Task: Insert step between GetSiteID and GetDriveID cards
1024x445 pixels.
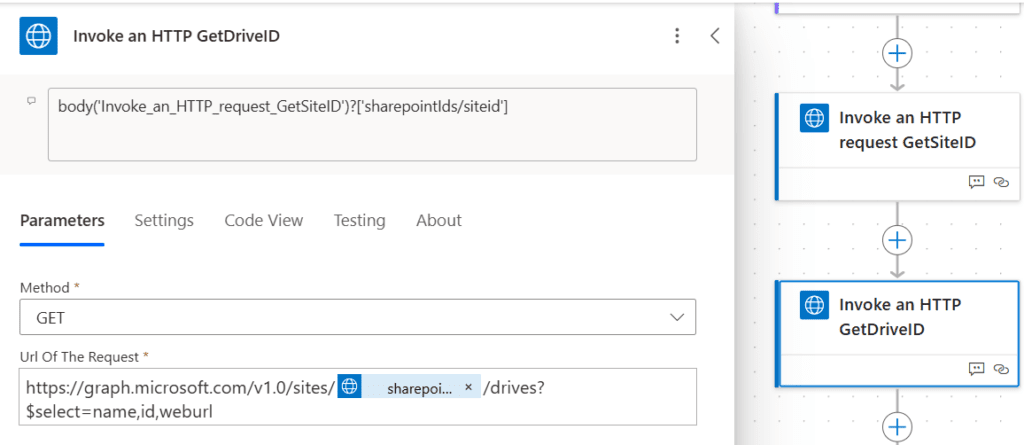Action: (897, 240)
